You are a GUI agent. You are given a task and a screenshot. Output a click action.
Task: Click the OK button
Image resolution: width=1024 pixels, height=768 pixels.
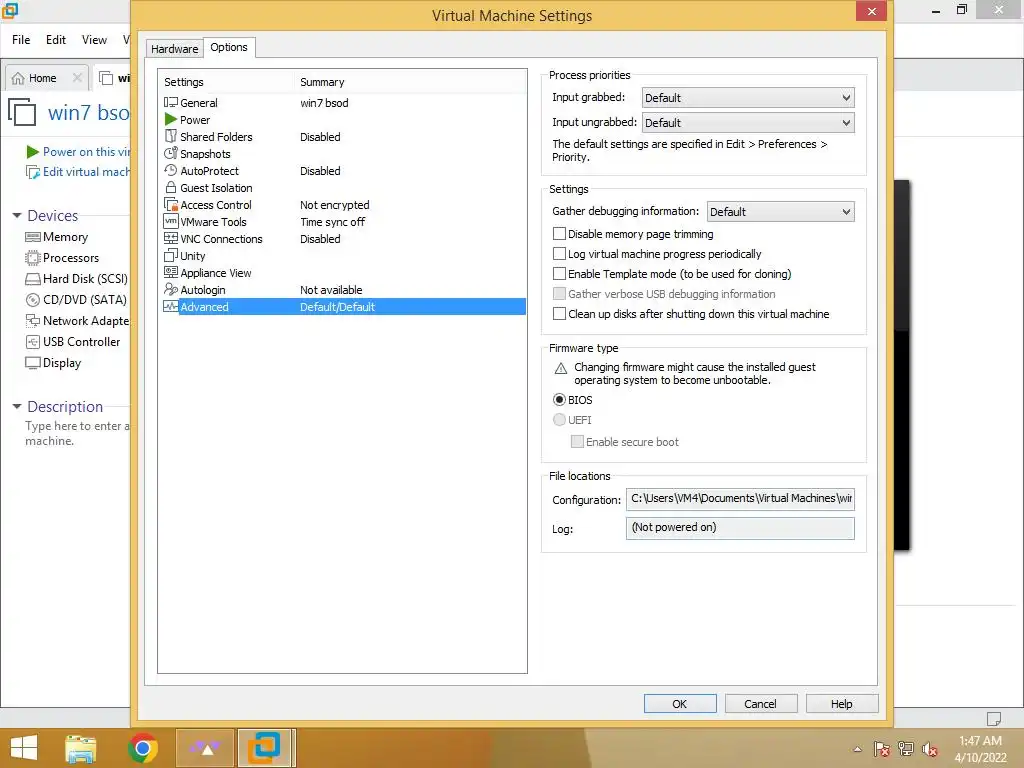point(680,704)
